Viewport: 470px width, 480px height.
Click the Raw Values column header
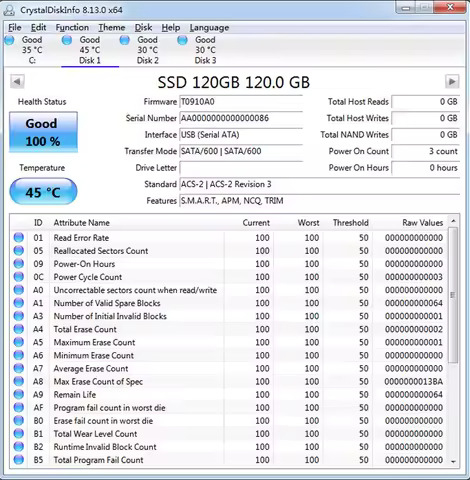coord(422,223)
